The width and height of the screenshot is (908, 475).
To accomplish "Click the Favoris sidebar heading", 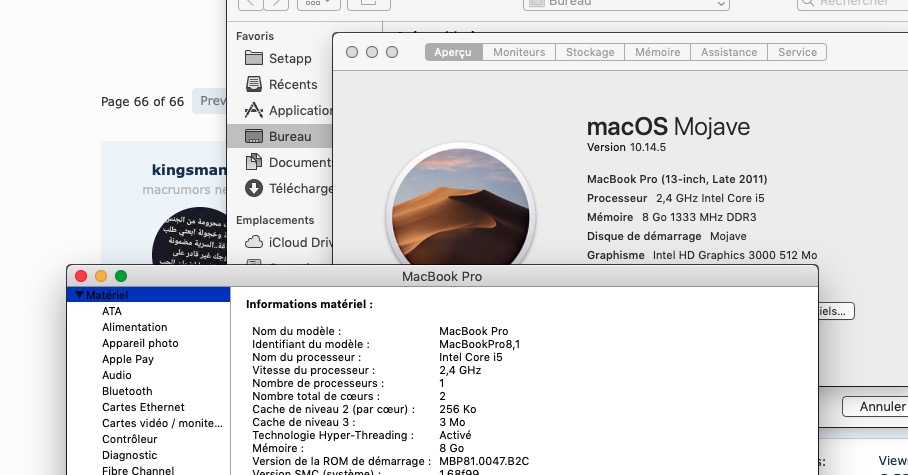I will pos(255,36).
